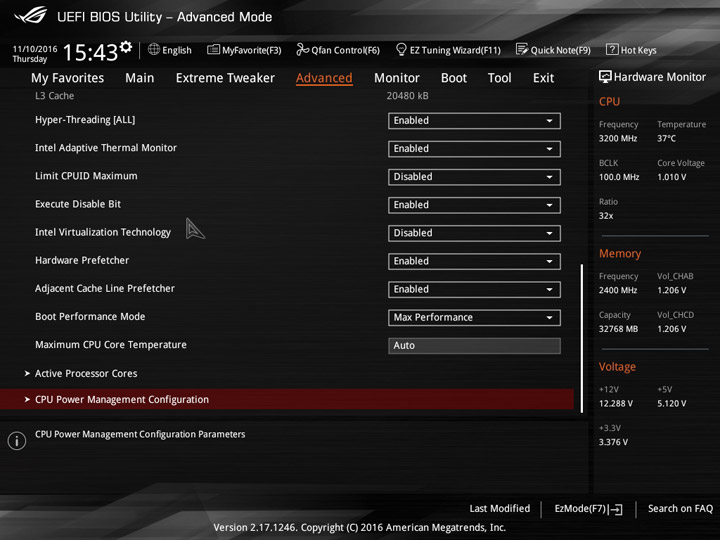Click the Qfan Control fan icon
The width and height of the screenshot is (720, 540).
[302, 49]
